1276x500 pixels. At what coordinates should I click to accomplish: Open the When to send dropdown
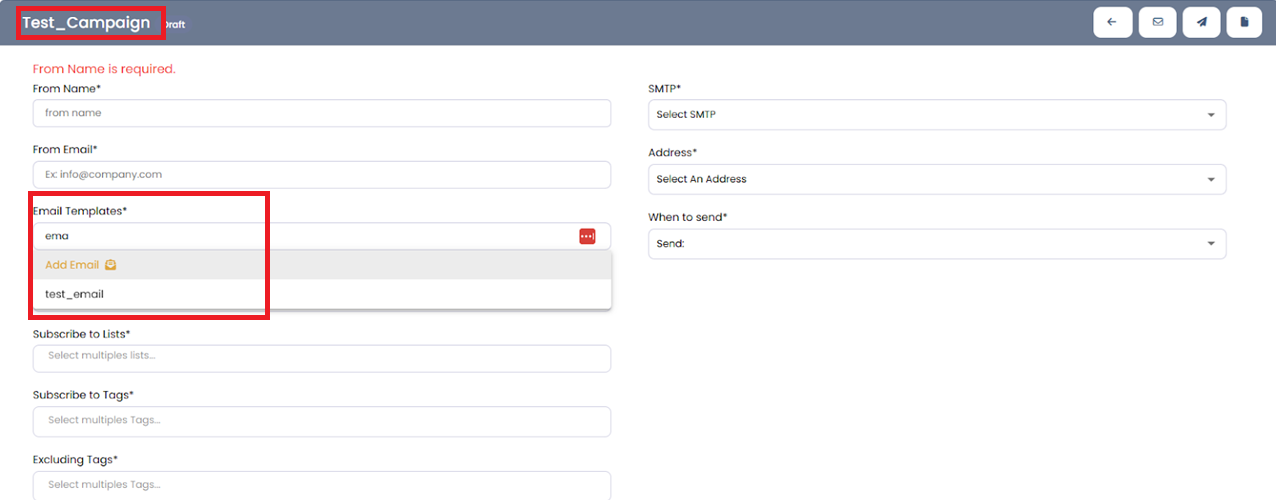[936, 244]
